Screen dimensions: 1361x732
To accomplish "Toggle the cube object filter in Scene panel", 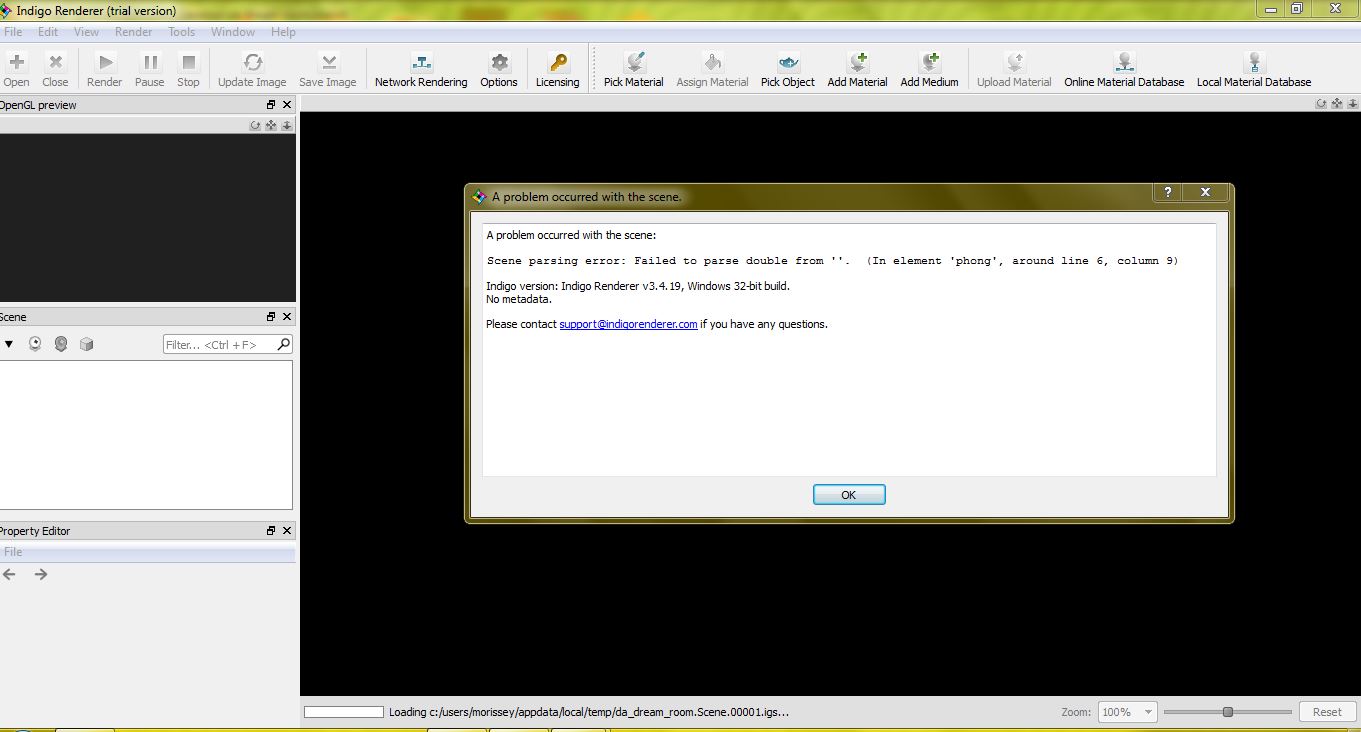I will (86, 344).
